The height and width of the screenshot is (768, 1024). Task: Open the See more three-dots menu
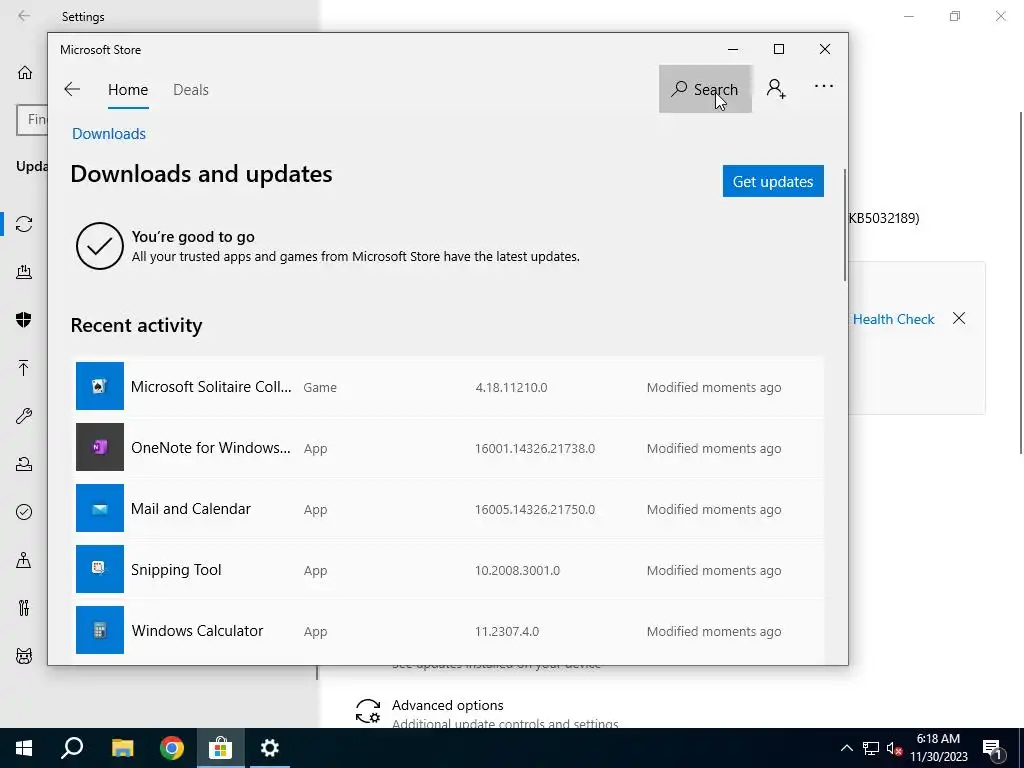824,86
